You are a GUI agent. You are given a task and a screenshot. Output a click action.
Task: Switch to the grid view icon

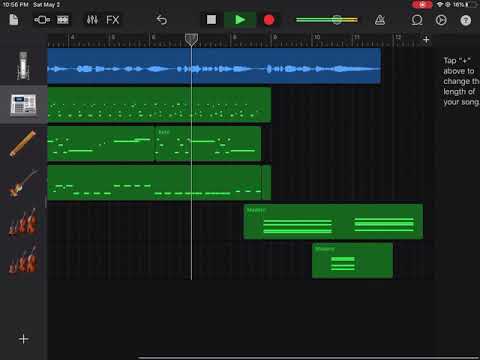(63, 20)
